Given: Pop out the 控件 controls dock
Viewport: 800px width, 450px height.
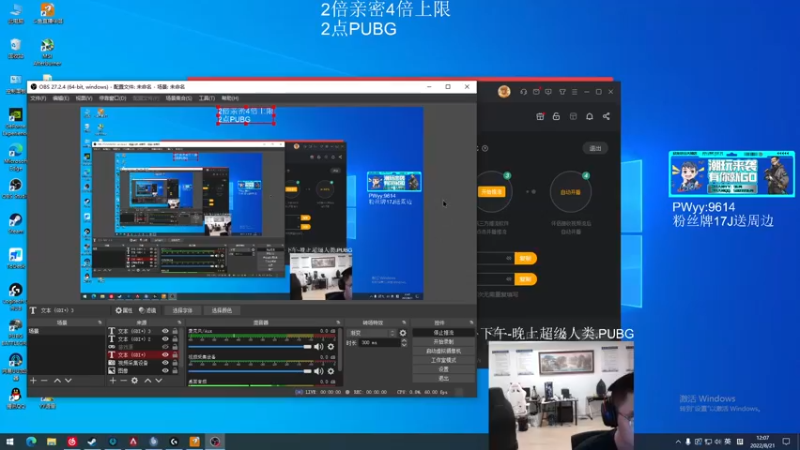Looking at the screenshot, I should (471, 322).
